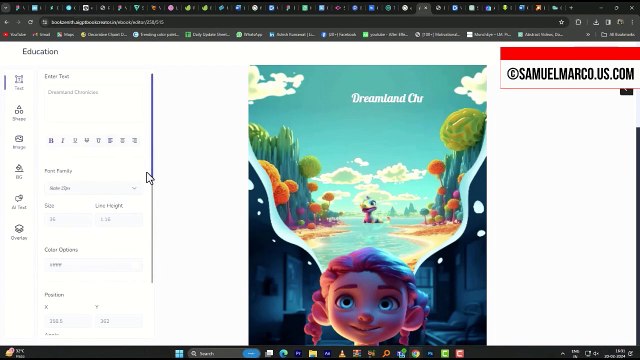The height and width of the screenshot is (360, 640).
Task: Open the Shape tool panel
Action: pos(19,113)
